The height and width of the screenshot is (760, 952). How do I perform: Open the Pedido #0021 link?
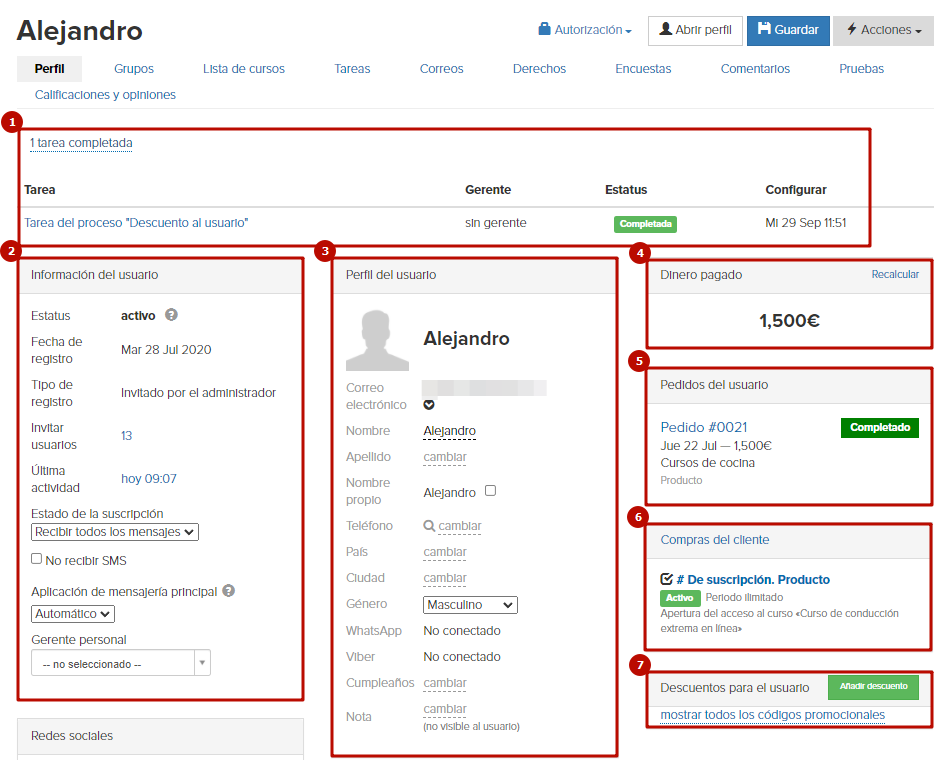coord(704,427)
